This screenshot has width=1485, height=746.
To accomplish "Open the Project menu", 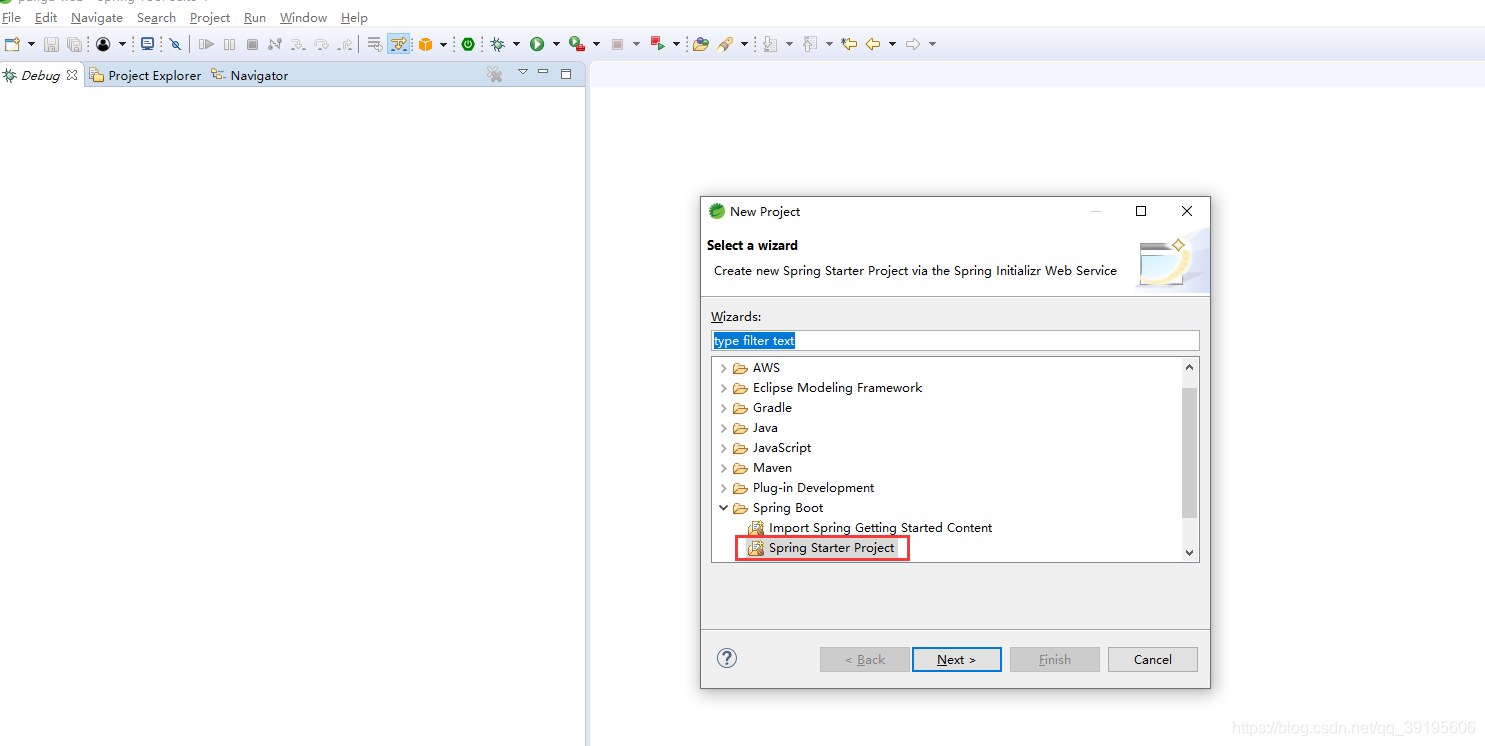I will [x=210, y=18].
